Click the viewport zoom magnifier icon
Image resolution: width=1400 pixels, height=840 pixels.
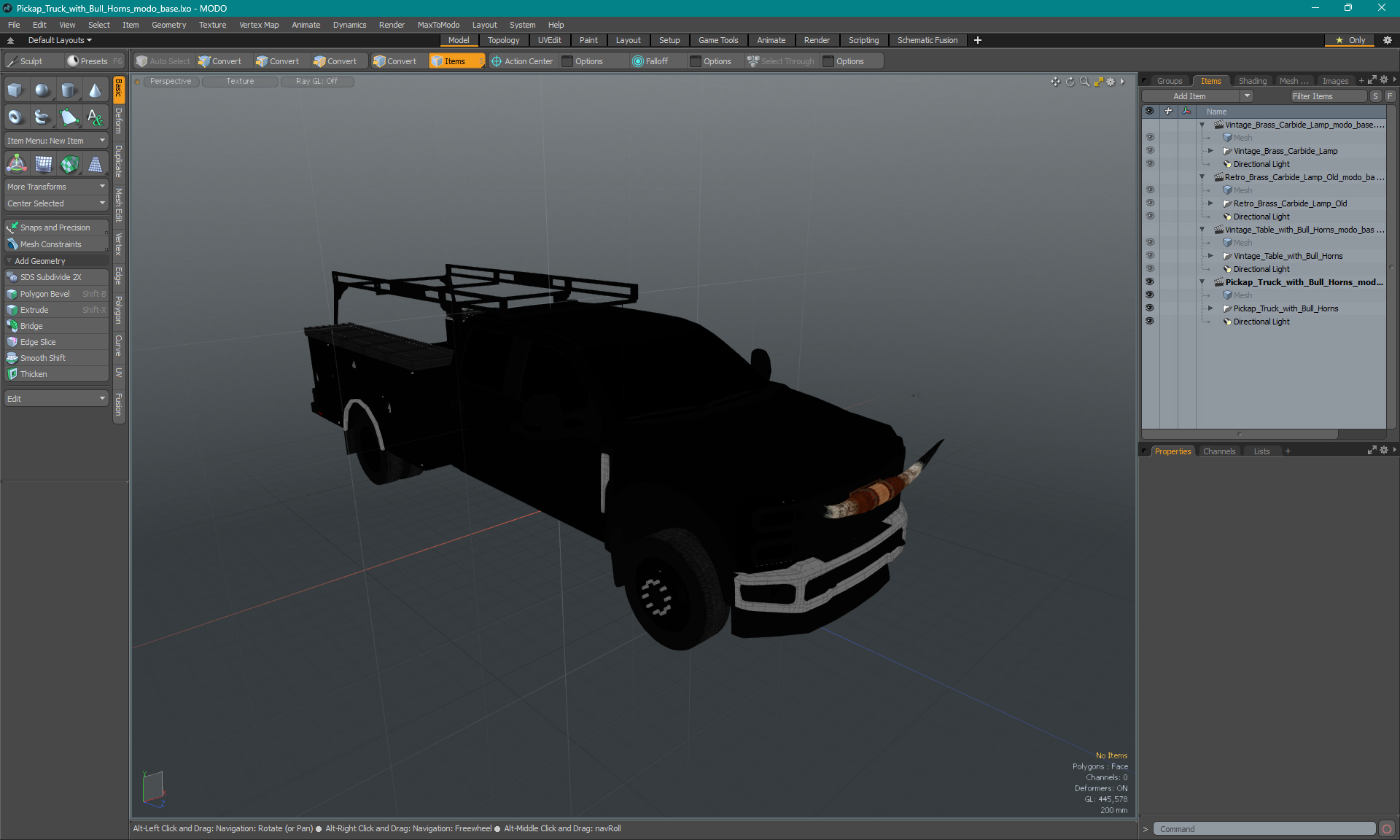(x=1084, y=82)
